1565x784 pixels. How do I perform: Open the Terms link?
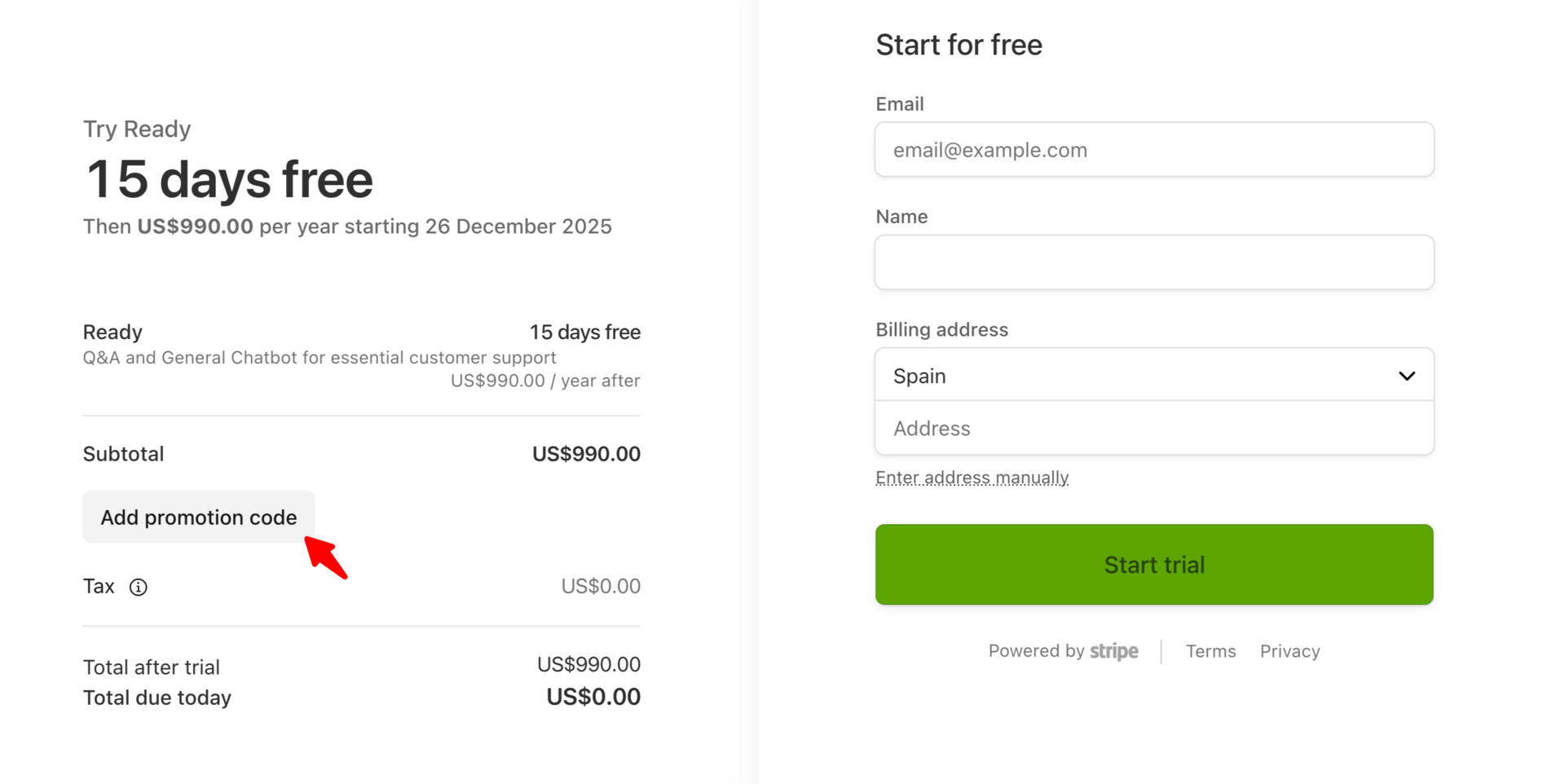tap(1210, 651)
